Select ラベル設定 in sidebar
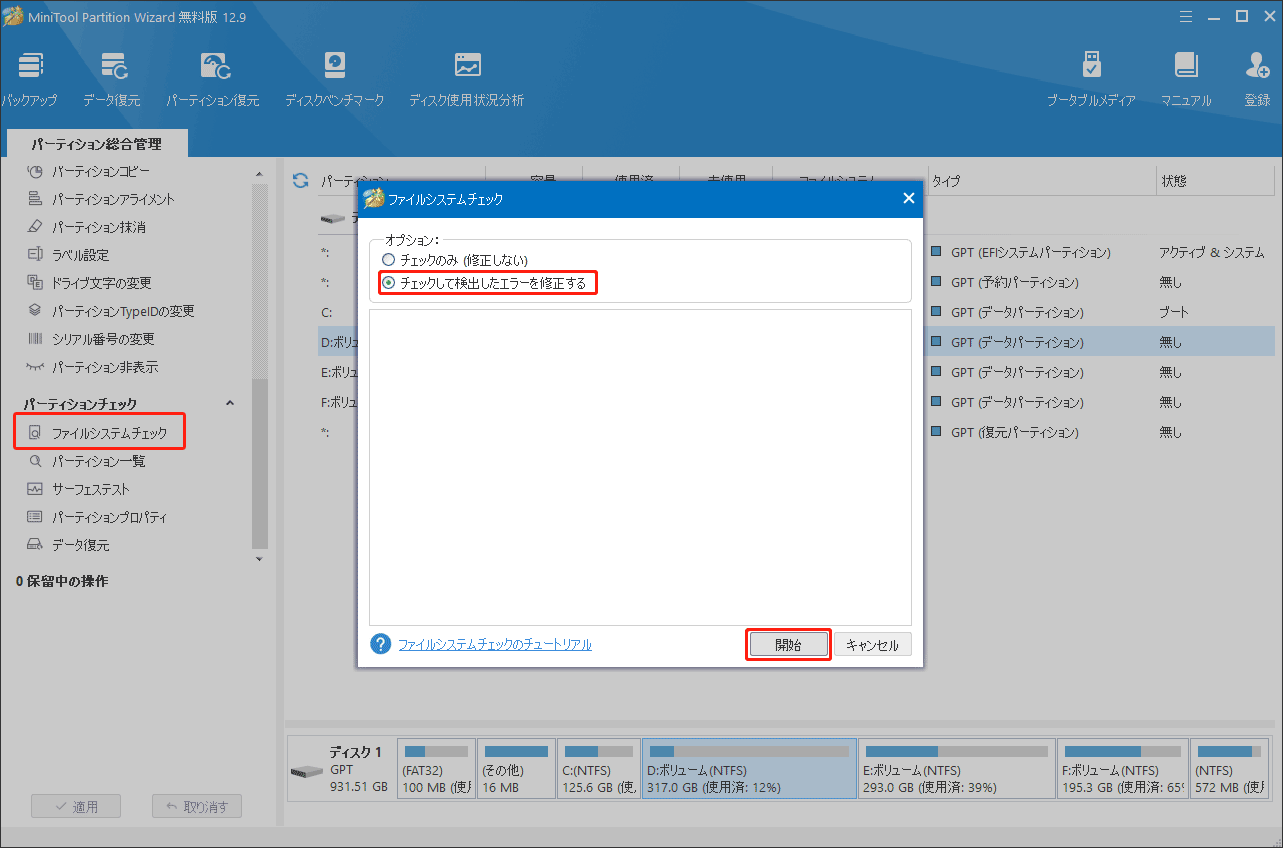This screenshot has width=1283, height=848. [x=68, y=255]
